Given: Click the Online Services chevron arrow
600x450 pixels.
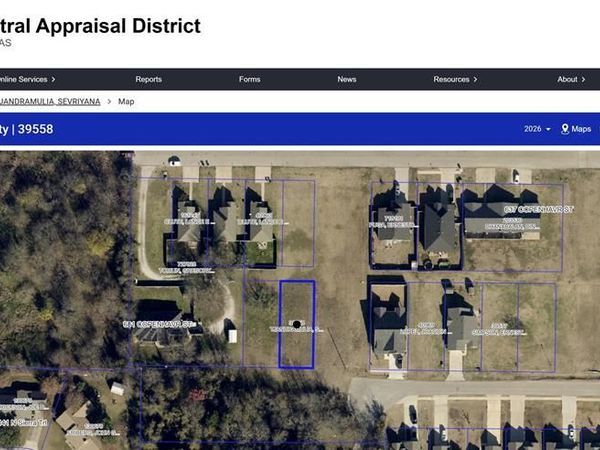Looking at the screenshot, I should [x=53, y=79].
